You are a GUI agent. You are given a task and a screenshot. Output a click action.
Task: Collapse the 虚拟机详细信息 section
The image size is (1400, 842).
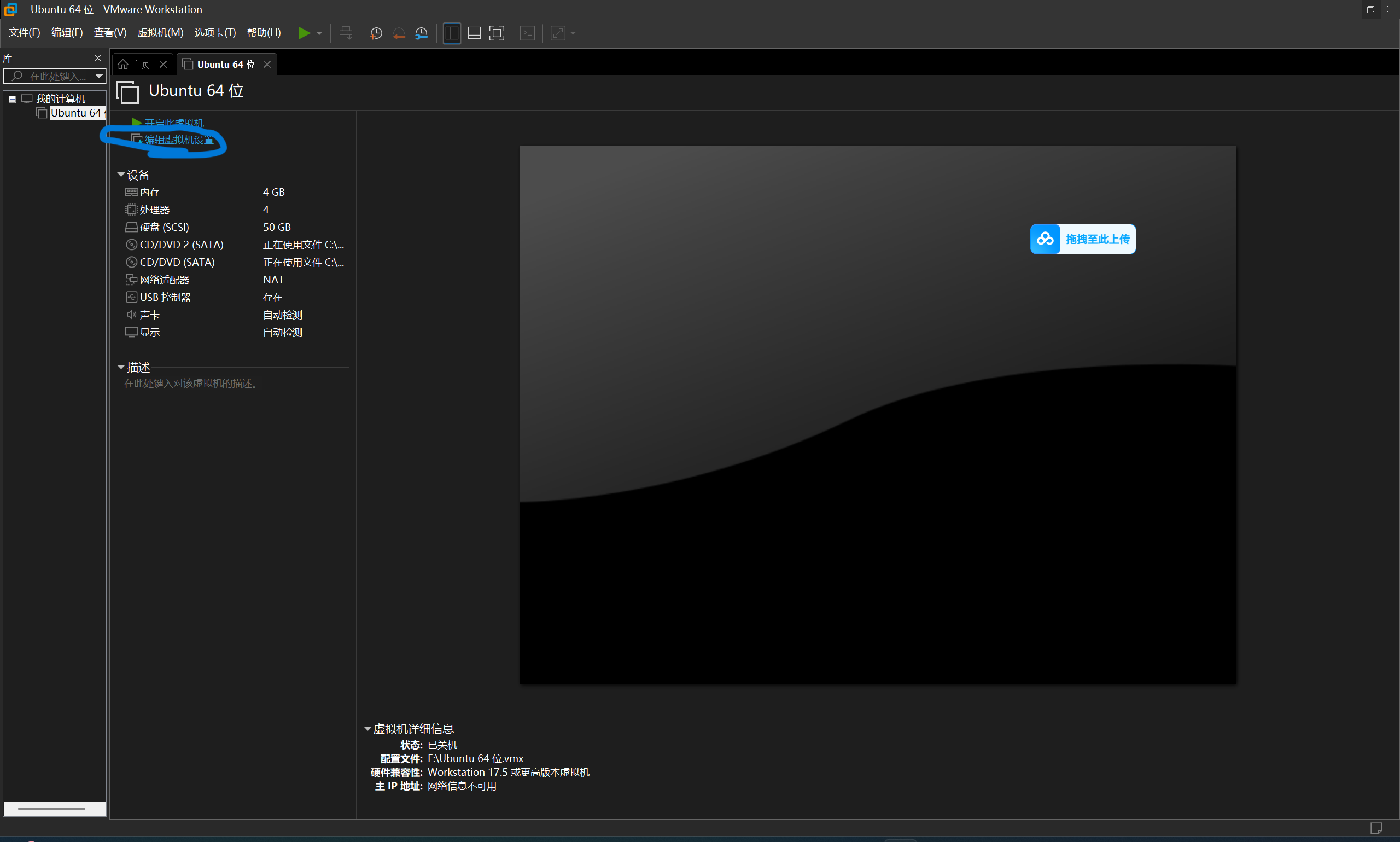(367, 729)
